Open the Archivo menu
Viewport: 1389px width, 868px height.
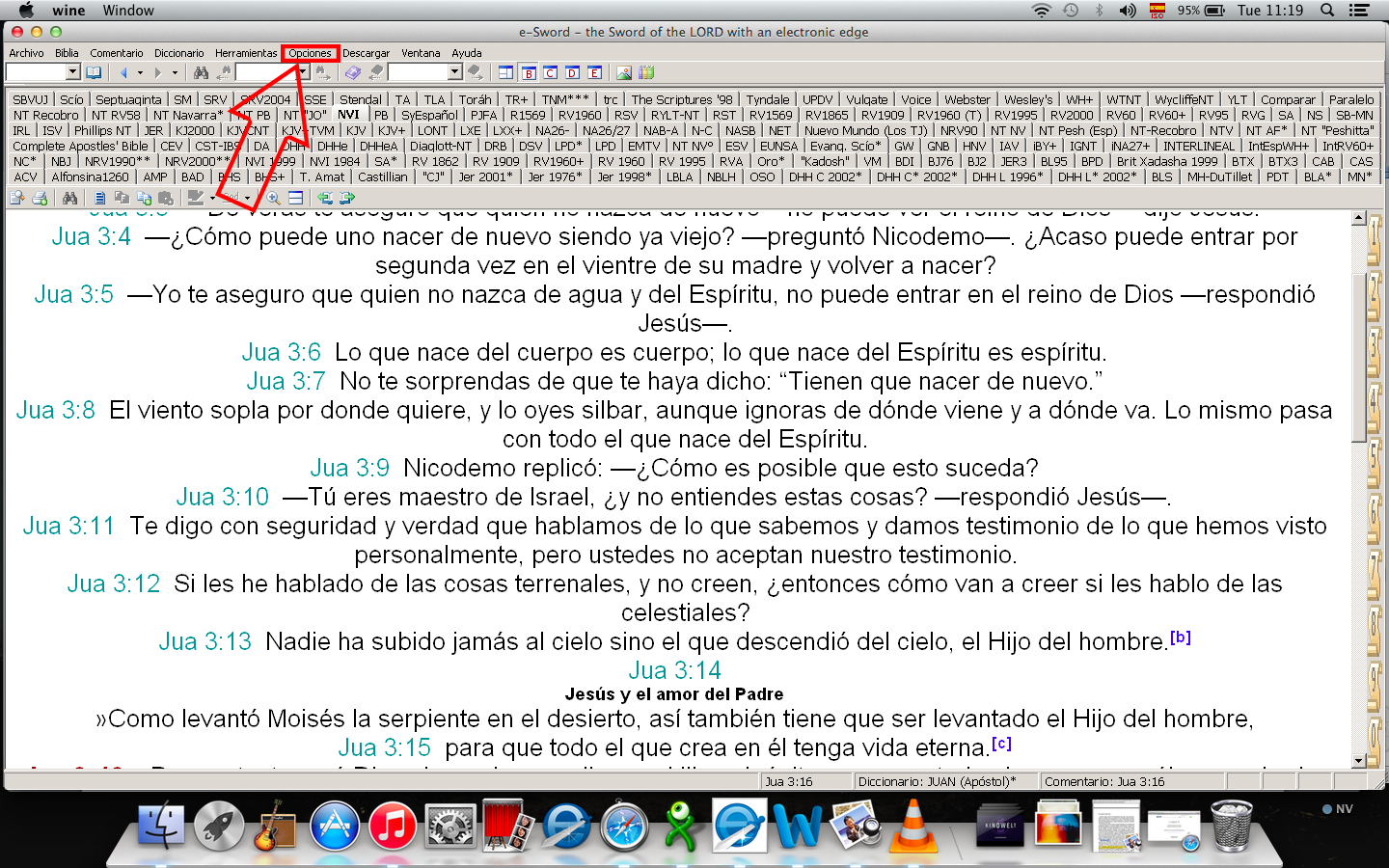click(27, 53)
